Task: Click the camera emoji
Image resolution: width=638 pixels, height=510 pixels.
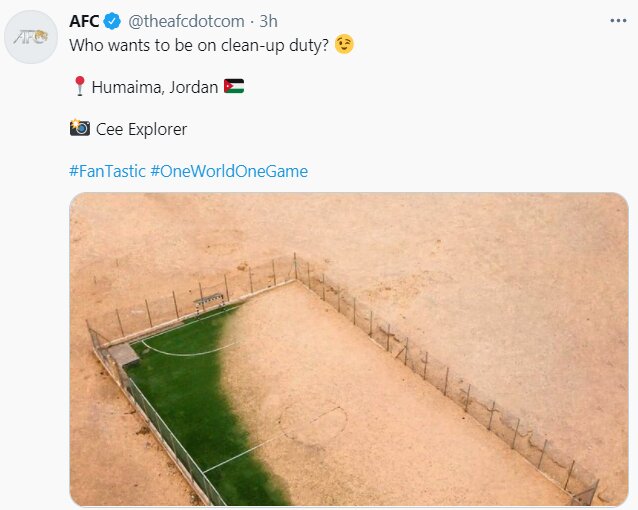Action: coord(80,128)
